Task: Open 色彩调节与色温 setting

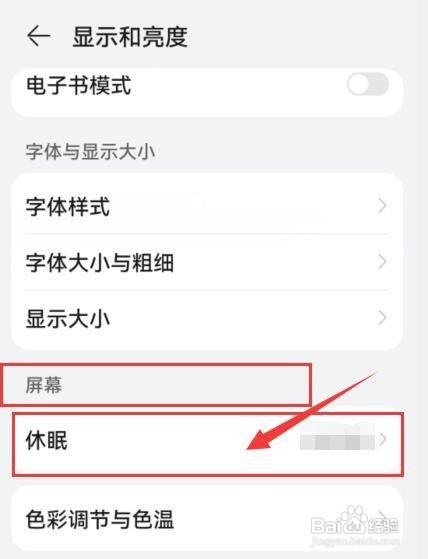Action: pos(207,519)
